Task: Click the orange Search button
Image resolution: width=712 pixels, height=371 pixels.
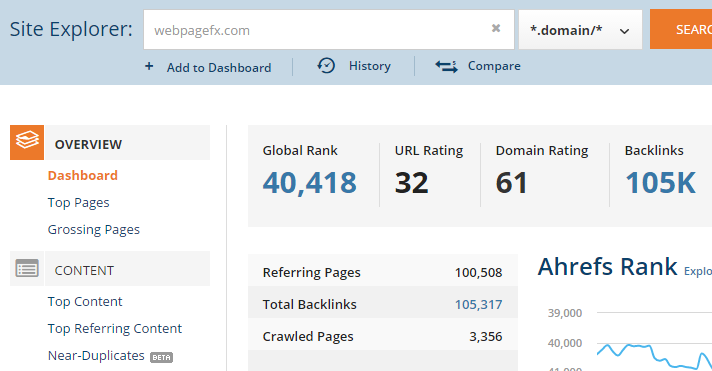Action: click(x=681, y=30)
